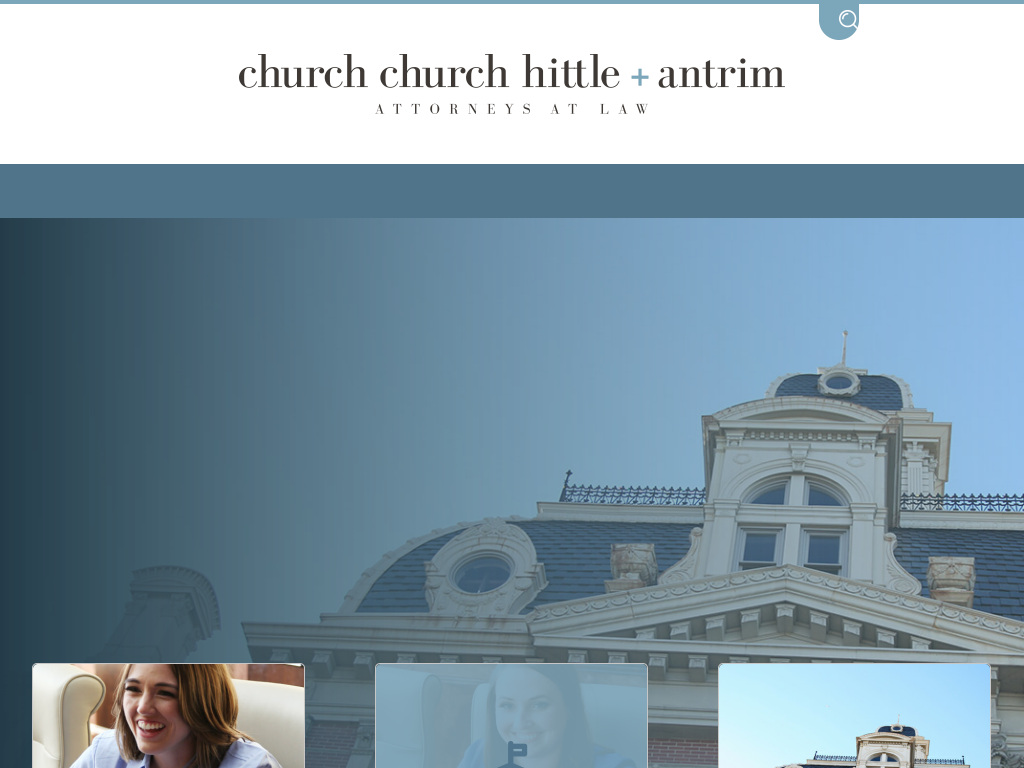Click the first word church in the logo

[x=303, y=74]
